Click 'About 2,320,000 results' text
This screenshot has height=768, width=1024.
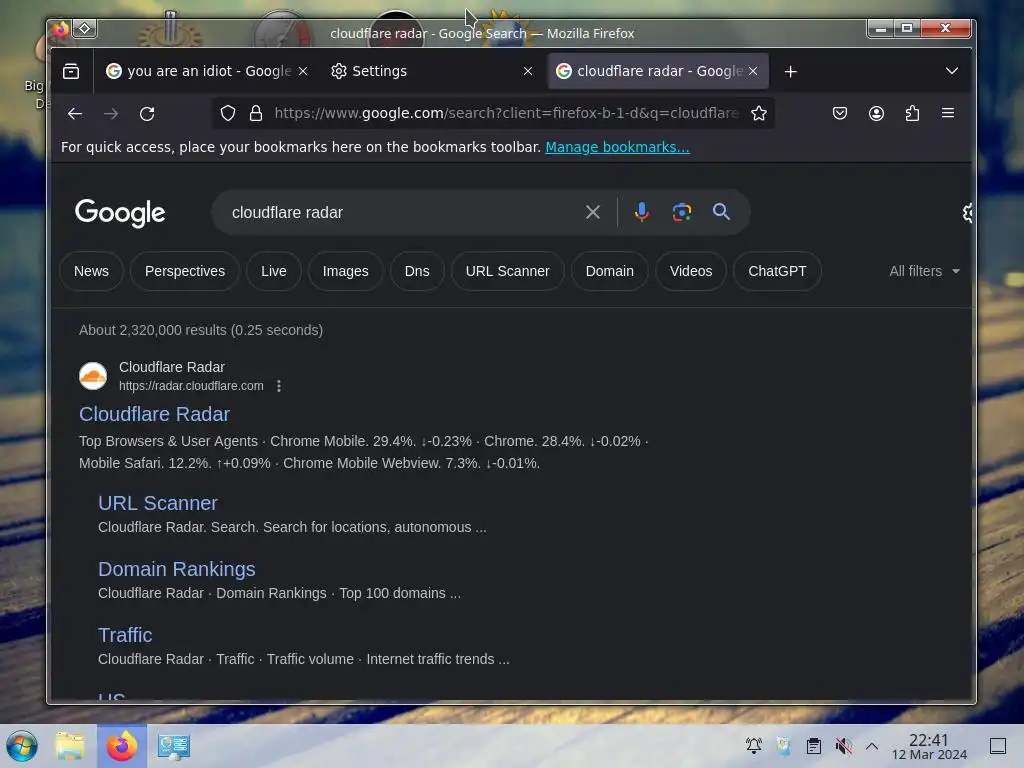pyautogui.click(x=201, y=330)
